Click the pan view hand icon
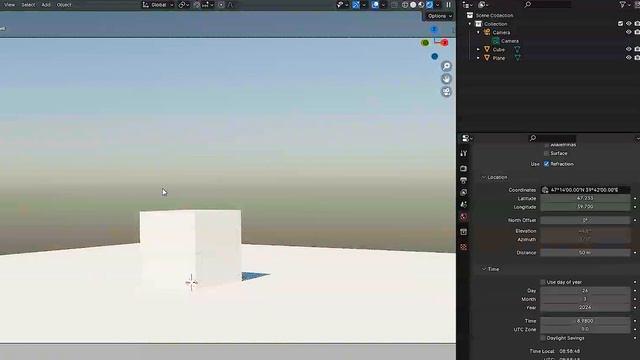Image resolution: width=640 pixels, height=360 pixels. click(x=447, y=79)
